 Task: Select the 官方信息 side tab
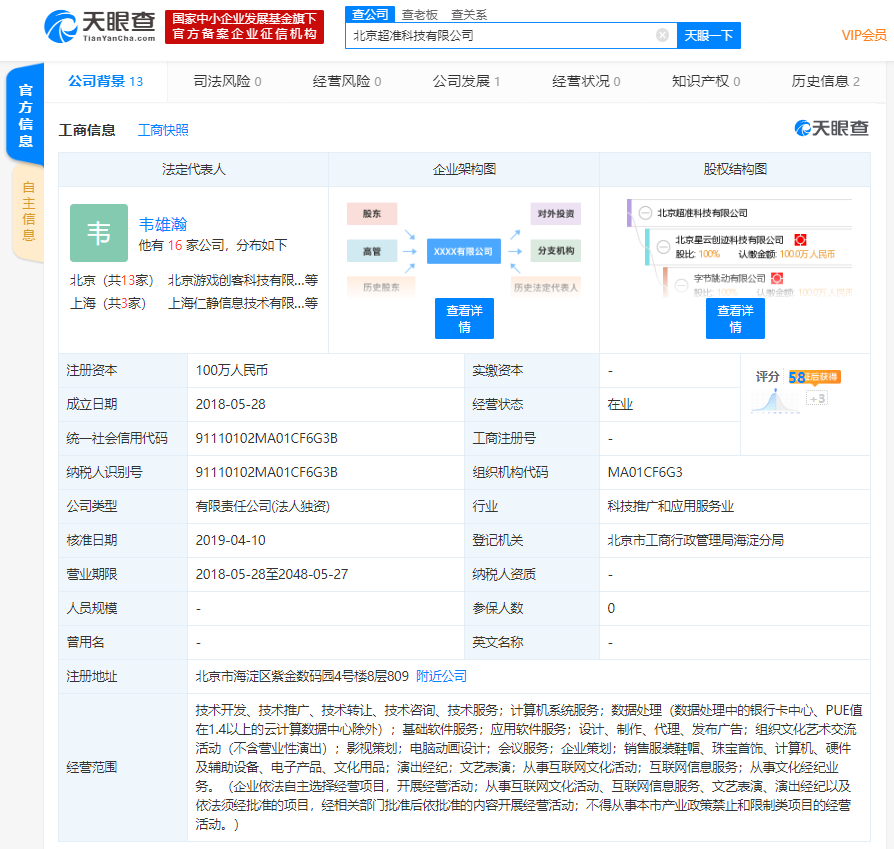click(x=26, y=116)
